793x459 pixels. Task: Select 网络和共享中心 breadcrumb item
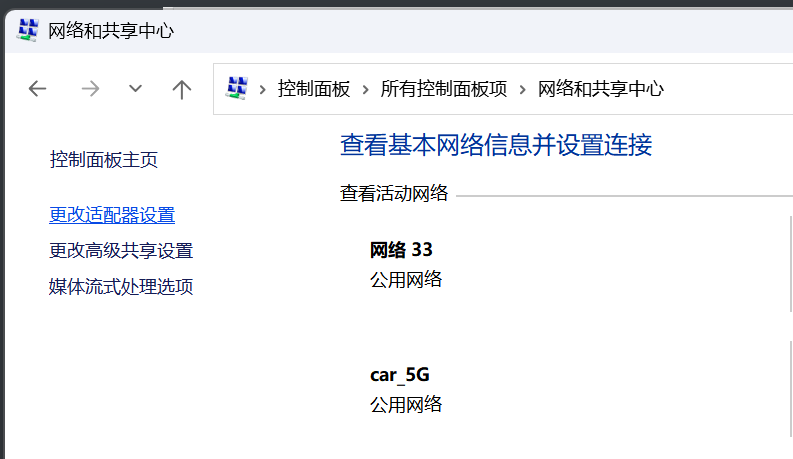pyautogui.click(x=600, y=89)
